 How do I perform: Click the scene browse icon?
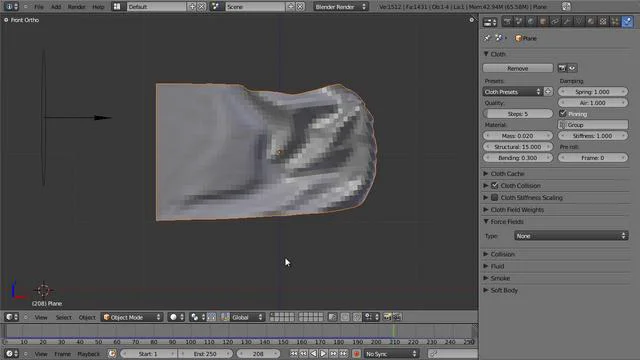coord(216,7)
